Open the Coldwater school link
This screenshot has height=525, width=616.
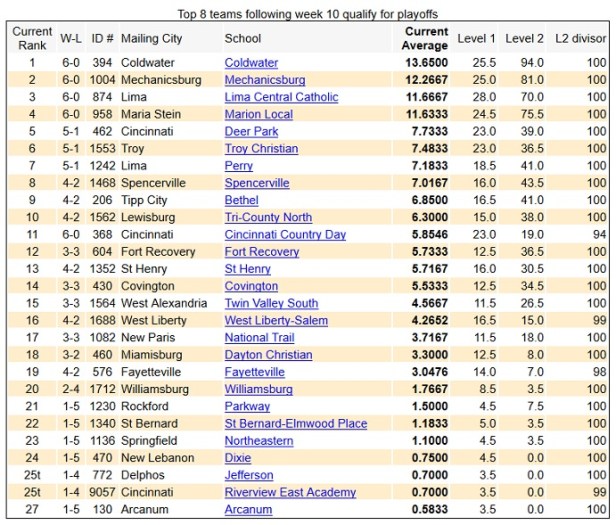tap(251, 62)
